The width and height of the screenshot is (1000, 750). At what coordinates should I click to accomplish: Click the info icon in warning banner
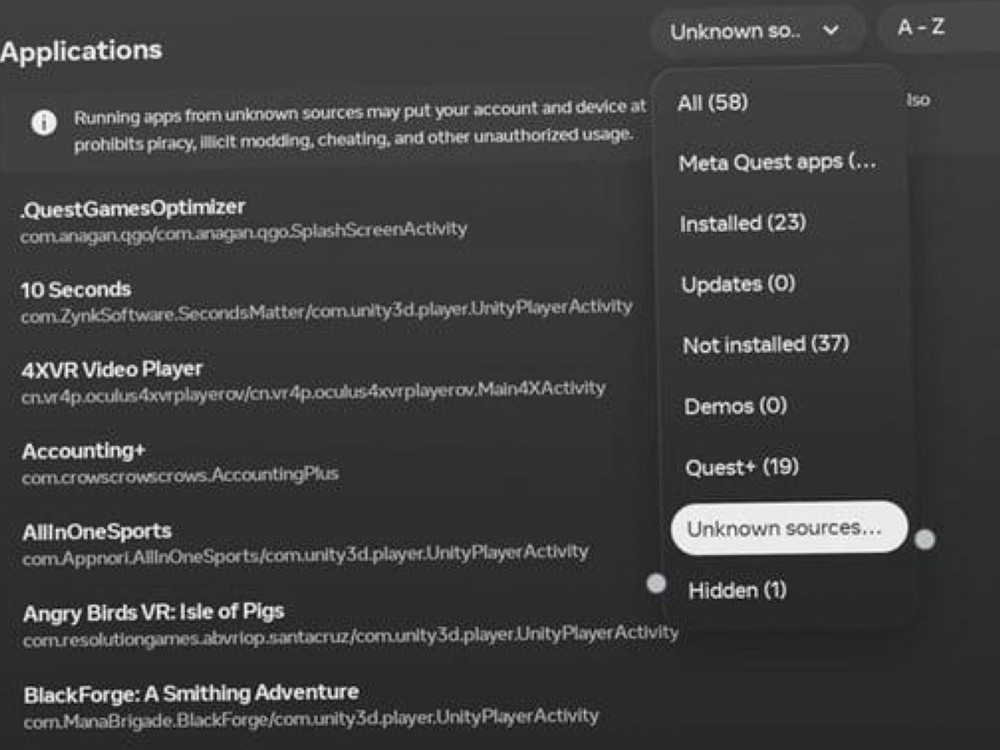coord(43,123)
